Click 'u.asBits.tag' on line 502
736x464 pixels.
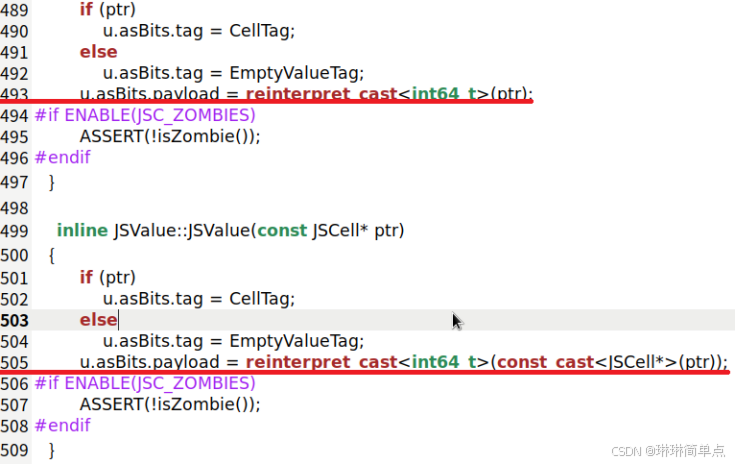pyautogui.click(x=153, y=299)
